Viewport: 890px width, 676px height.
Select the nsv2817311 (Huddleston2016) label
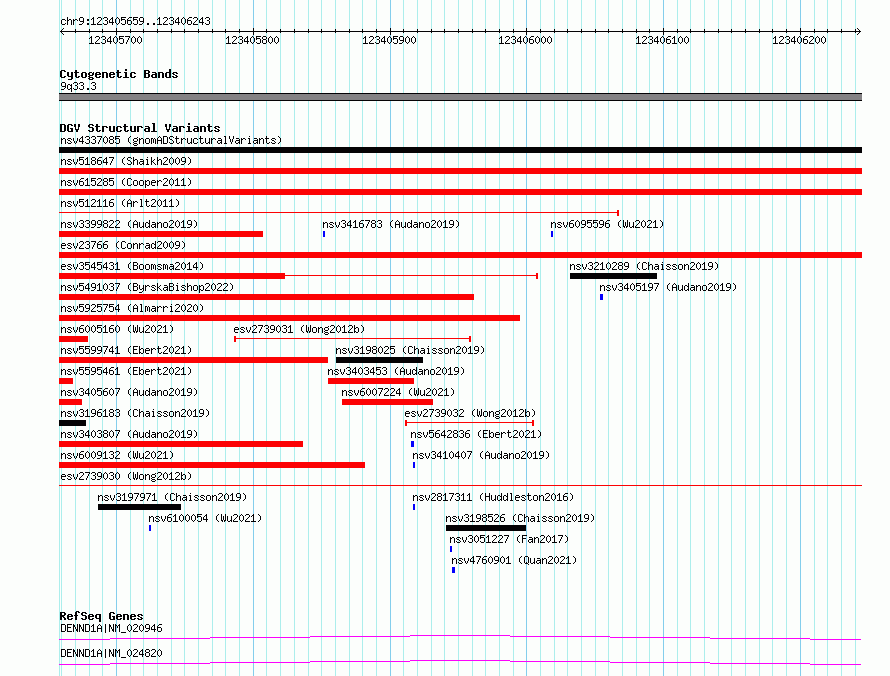point(493,497)
